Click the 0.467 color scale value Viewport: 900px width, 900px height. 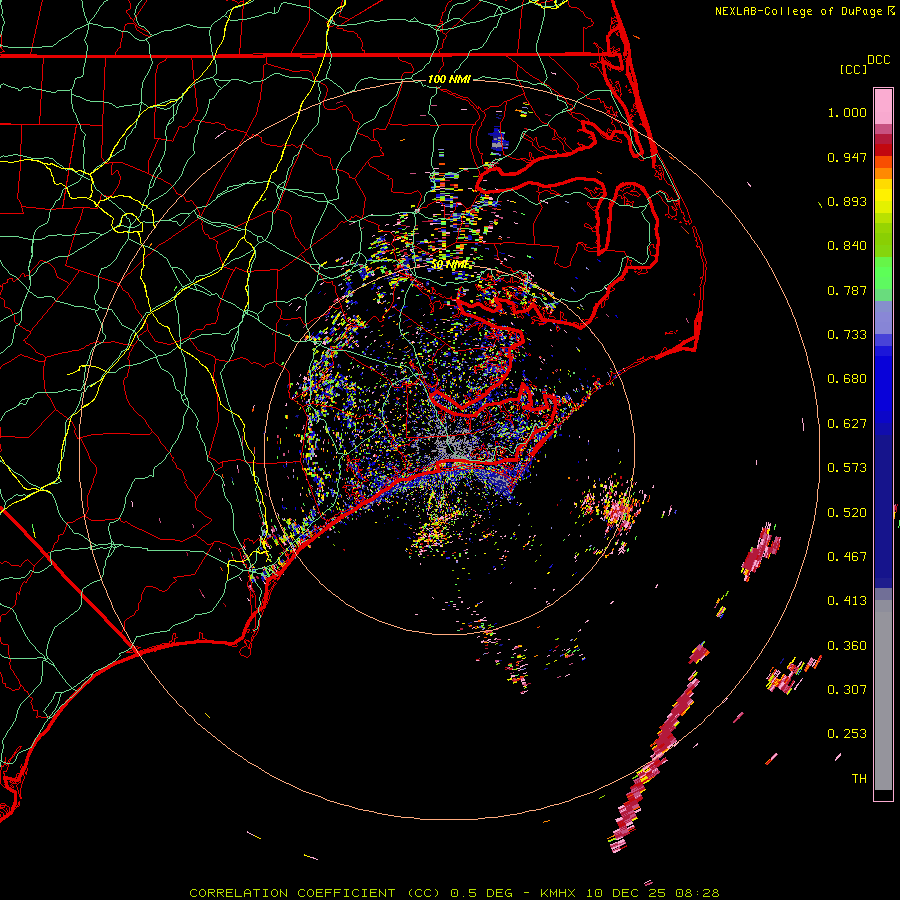pos(847,557)
